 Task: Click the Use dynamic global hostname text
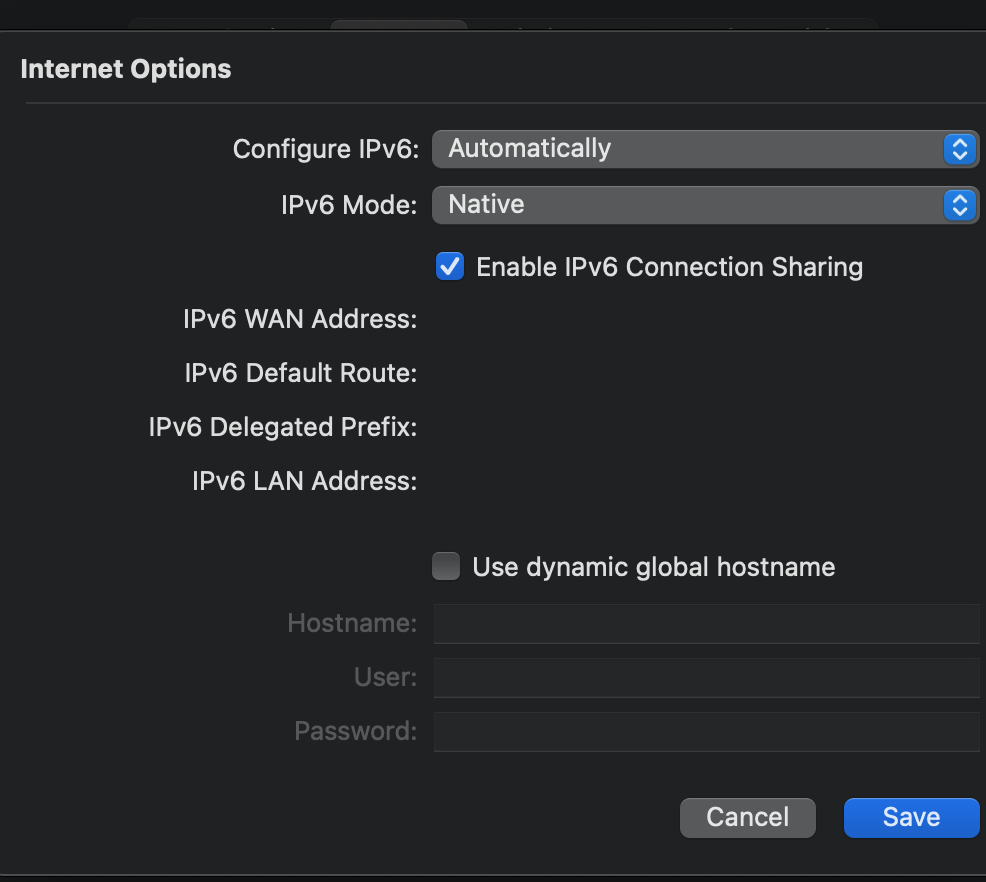pyautogui.click(x=654, y=567)
